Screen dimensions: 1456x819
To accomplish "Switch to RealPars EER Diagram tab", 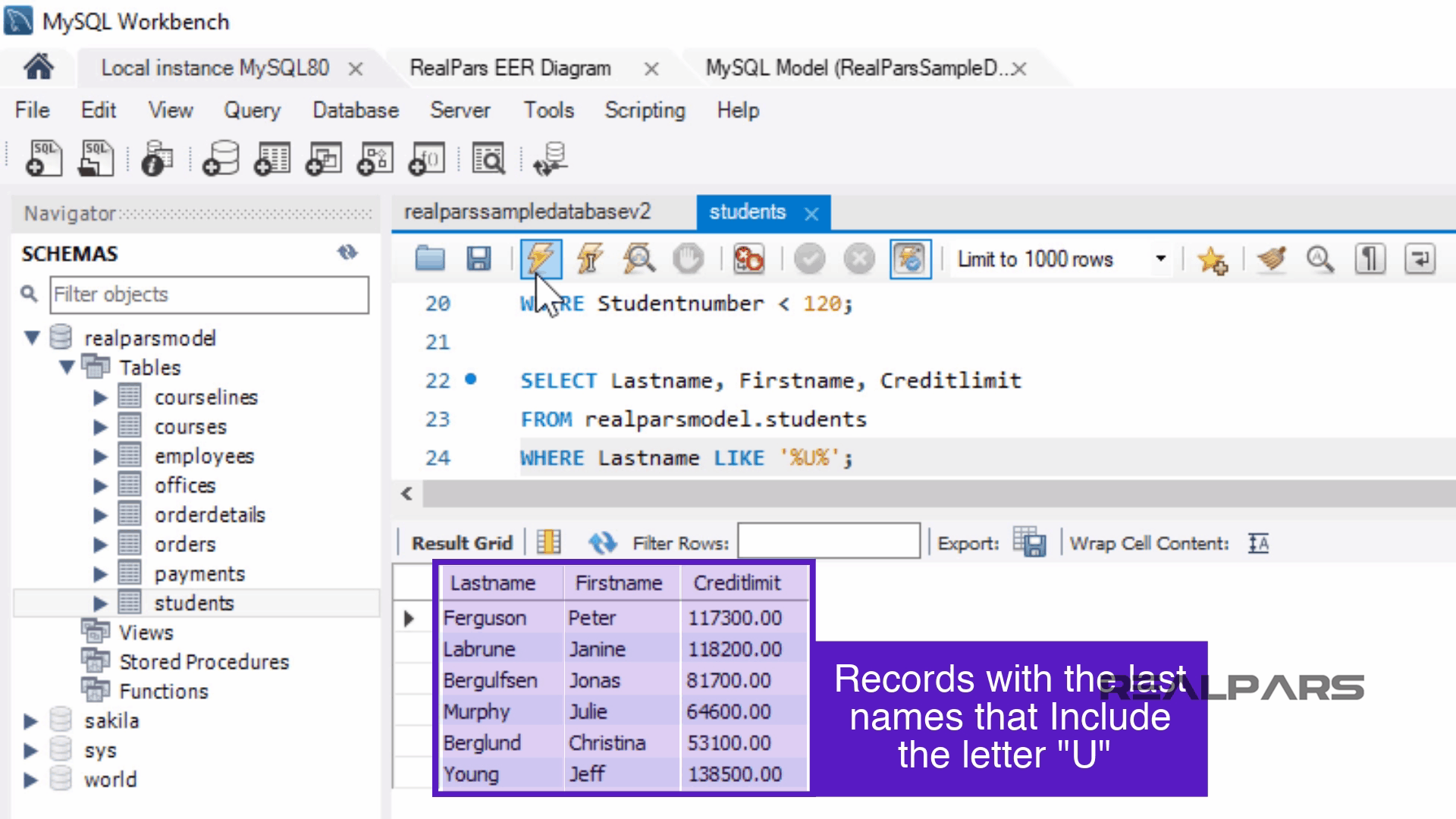I will pos(510,68).
